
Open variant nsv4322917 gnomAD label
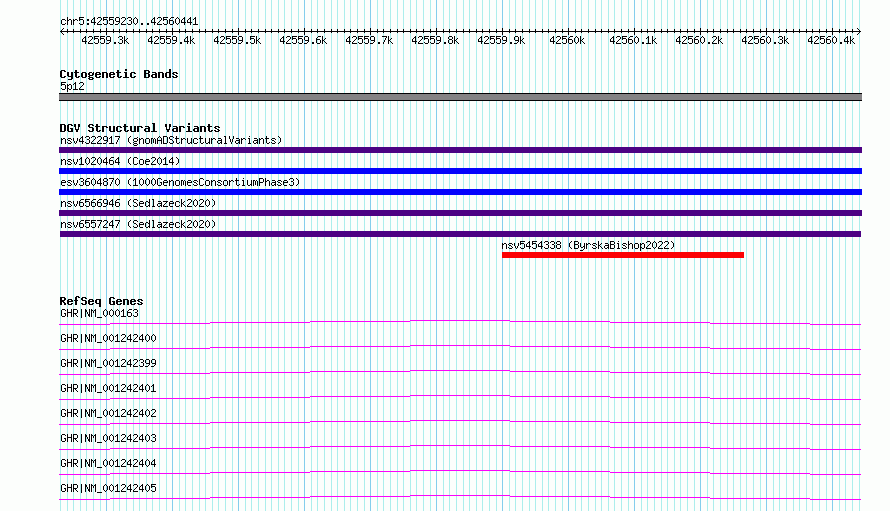[x=171, y=140]
